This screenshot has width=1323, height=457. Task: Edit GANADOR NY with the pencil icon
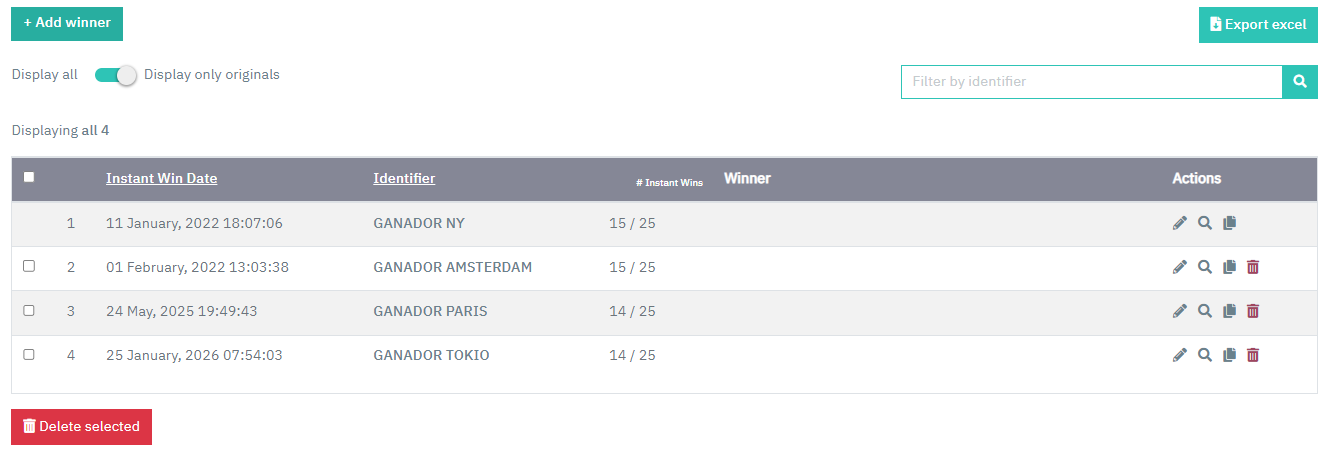point(1179,223)
